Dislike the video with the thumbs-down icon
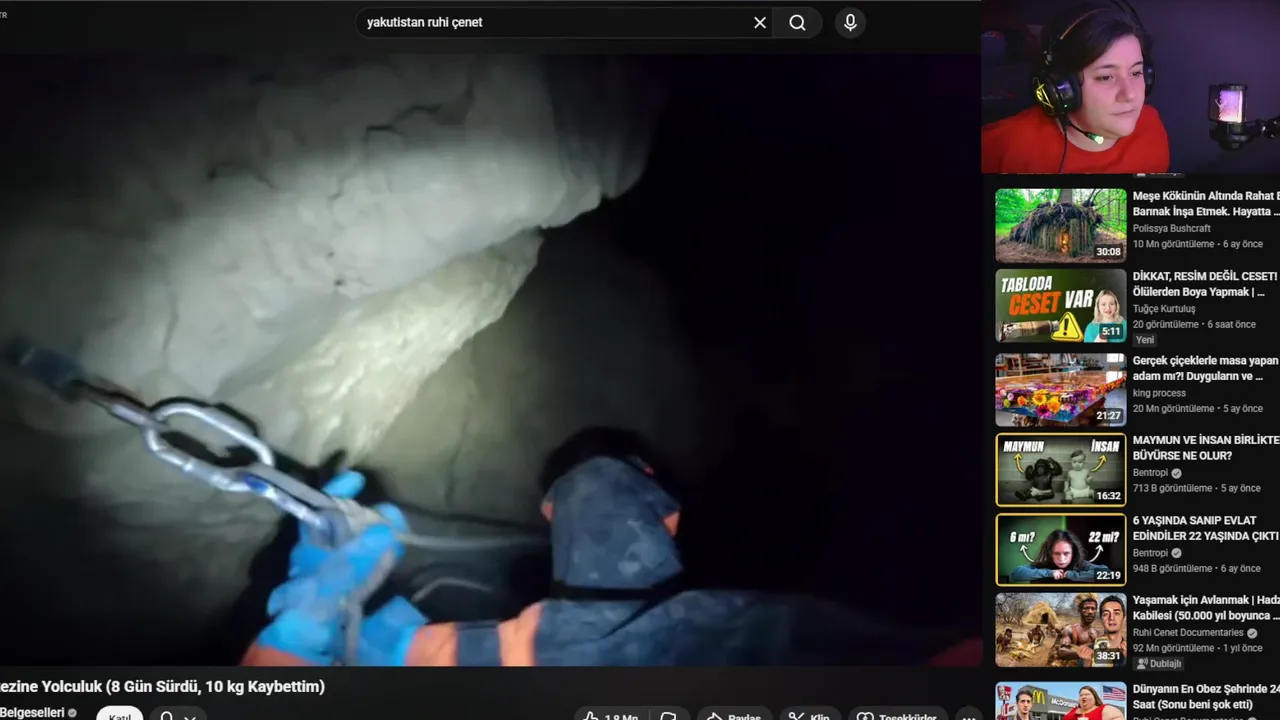The width and height of the screenshot is (1280, 720). [x=668, y=714]
